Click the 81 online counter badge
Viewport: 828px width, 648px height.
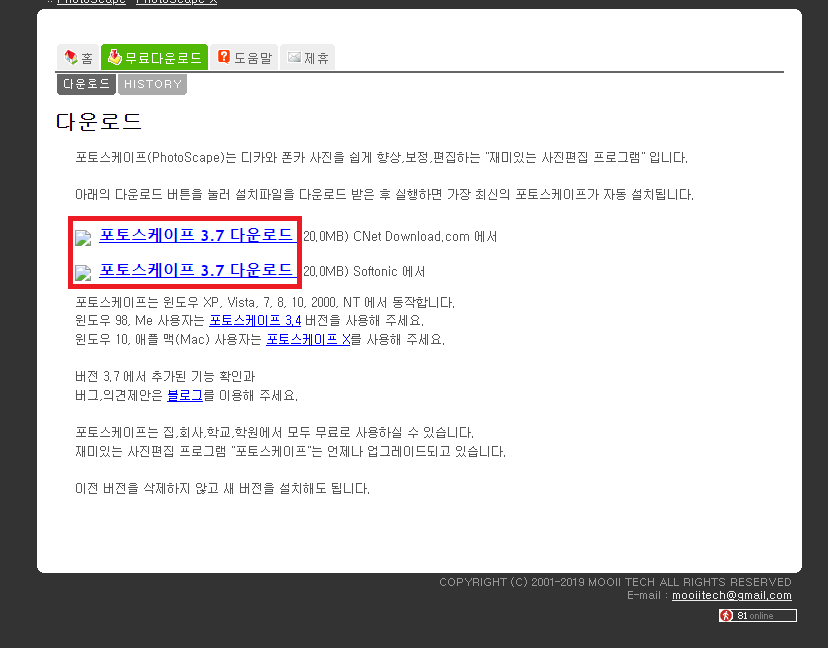(757, 615)
